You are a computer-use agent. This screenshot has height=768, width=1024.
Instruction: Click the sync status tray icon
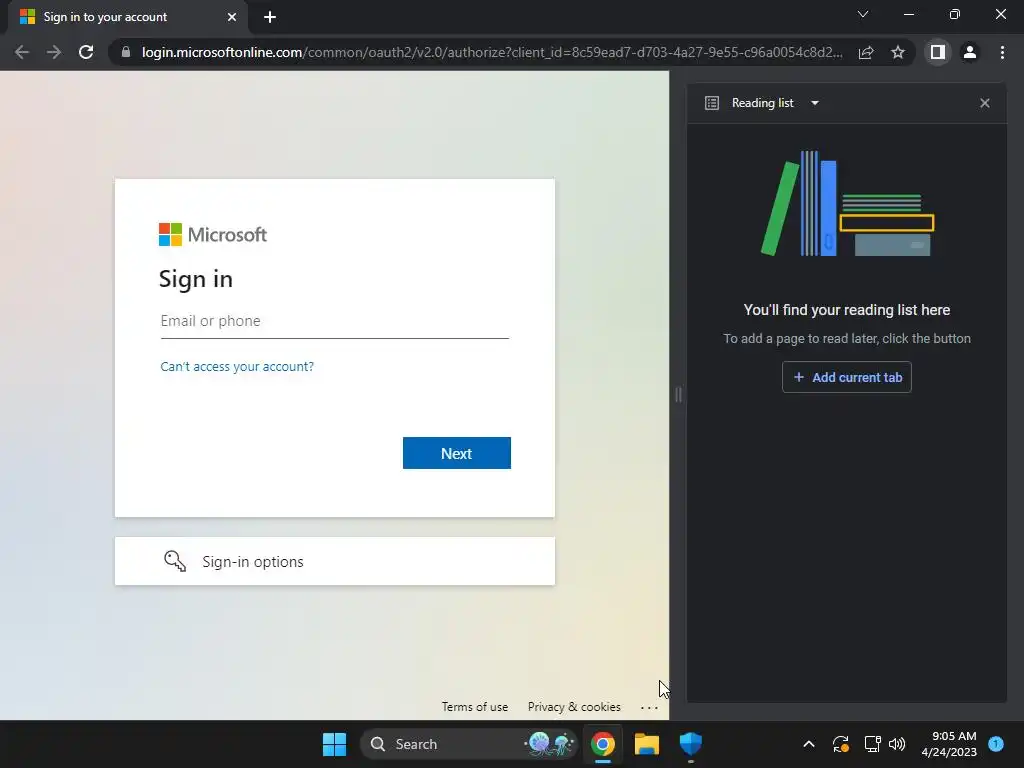[840, 744]
